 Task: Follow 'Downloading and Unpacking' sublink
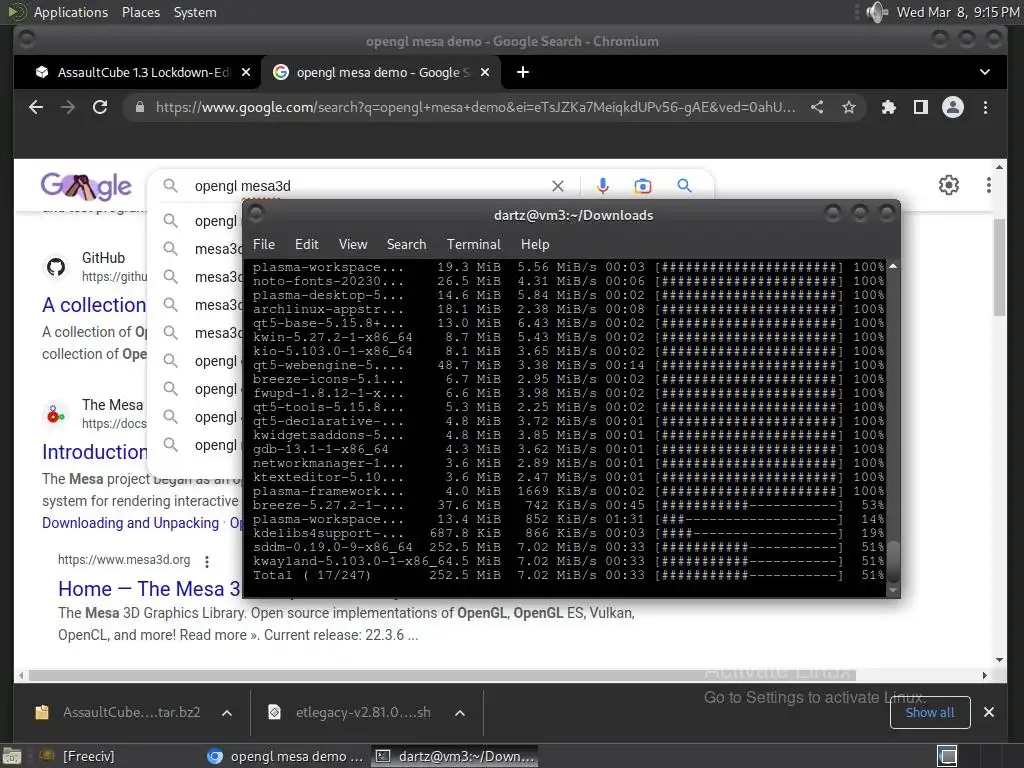(x=131, y=523)
